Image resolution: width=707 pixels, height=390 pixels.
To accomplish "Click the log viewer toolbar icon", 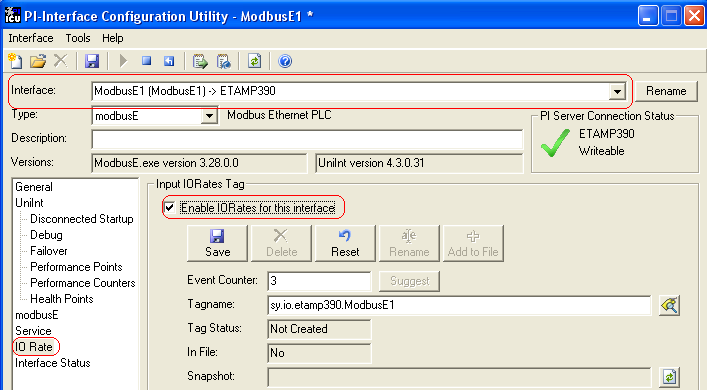I will coord(224,61).
